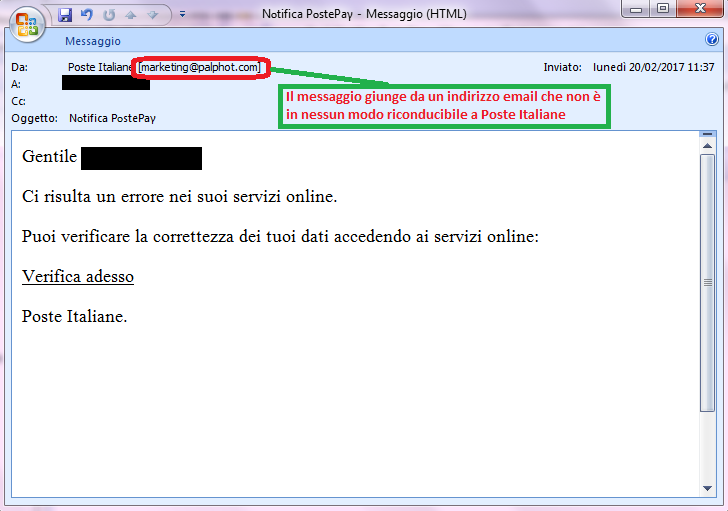Go to next item using the down arrow
Viewport: 728px width, 511px height.
152,15
